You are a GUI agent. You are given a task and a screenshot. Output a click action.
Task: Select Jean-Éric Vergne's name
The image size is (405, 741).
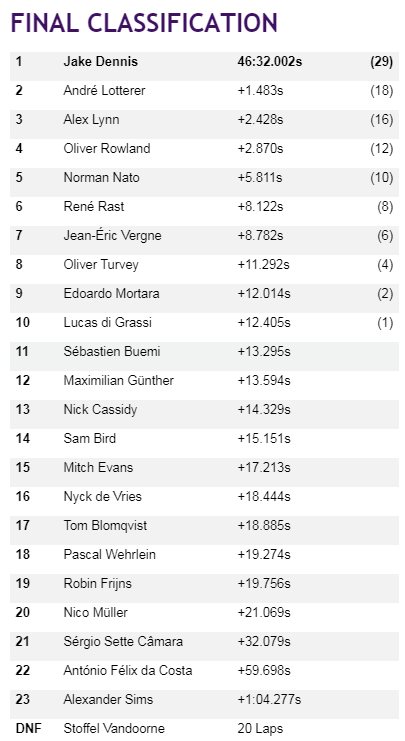112,235
